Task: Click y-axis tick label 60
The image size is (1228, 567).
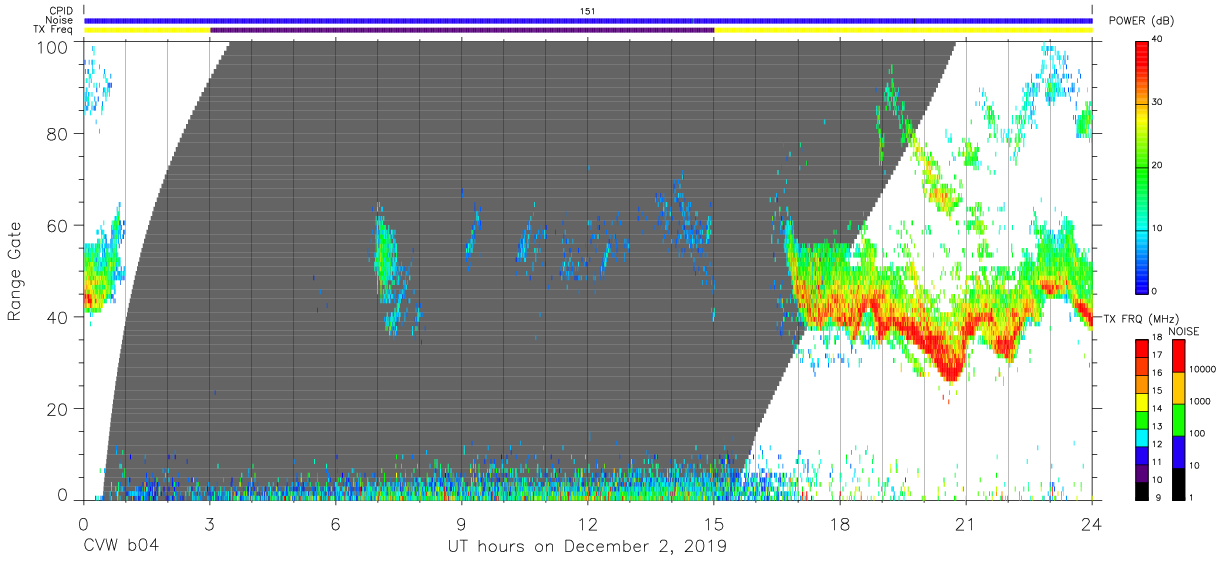Action: [59, 226]
